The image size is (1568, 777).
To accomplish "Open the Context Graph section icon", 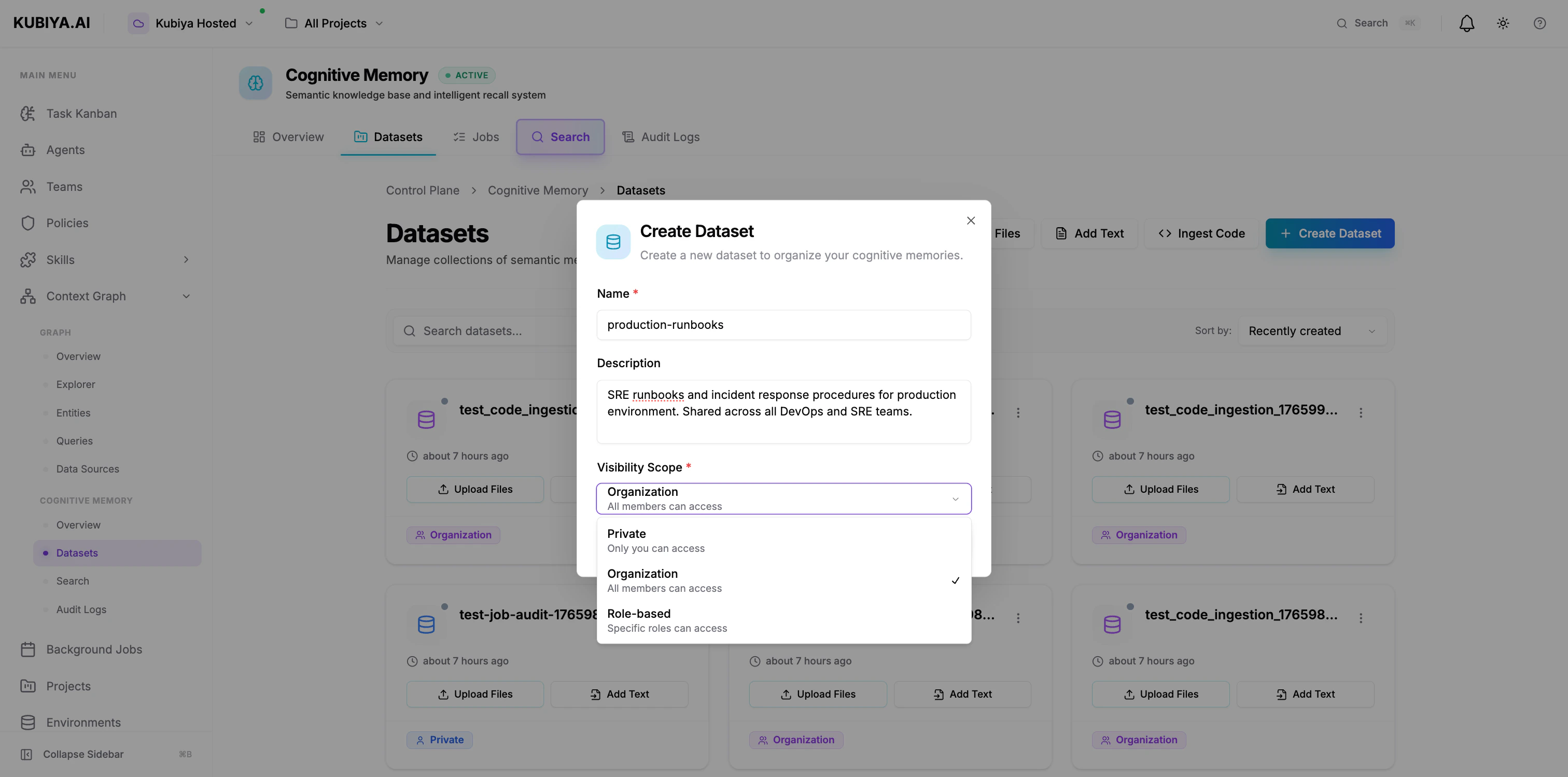I will point(28,296).
